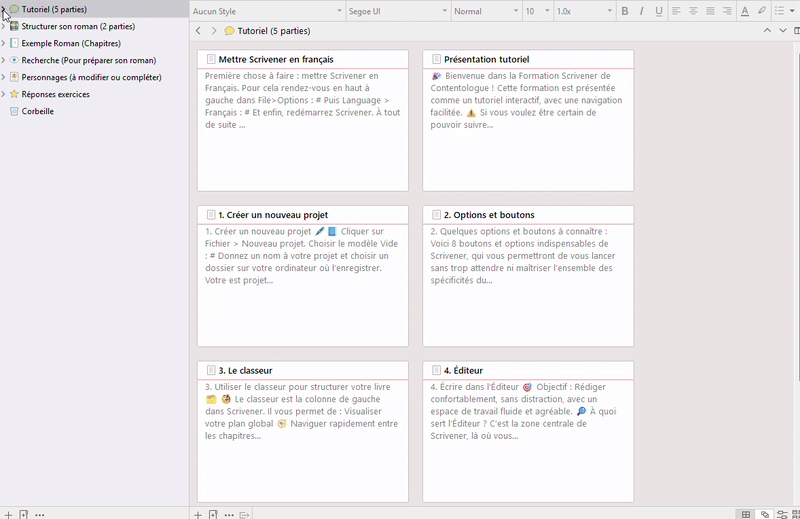Open binder footer more options
The height and width of the screenshot is (519, 800).
40,514
